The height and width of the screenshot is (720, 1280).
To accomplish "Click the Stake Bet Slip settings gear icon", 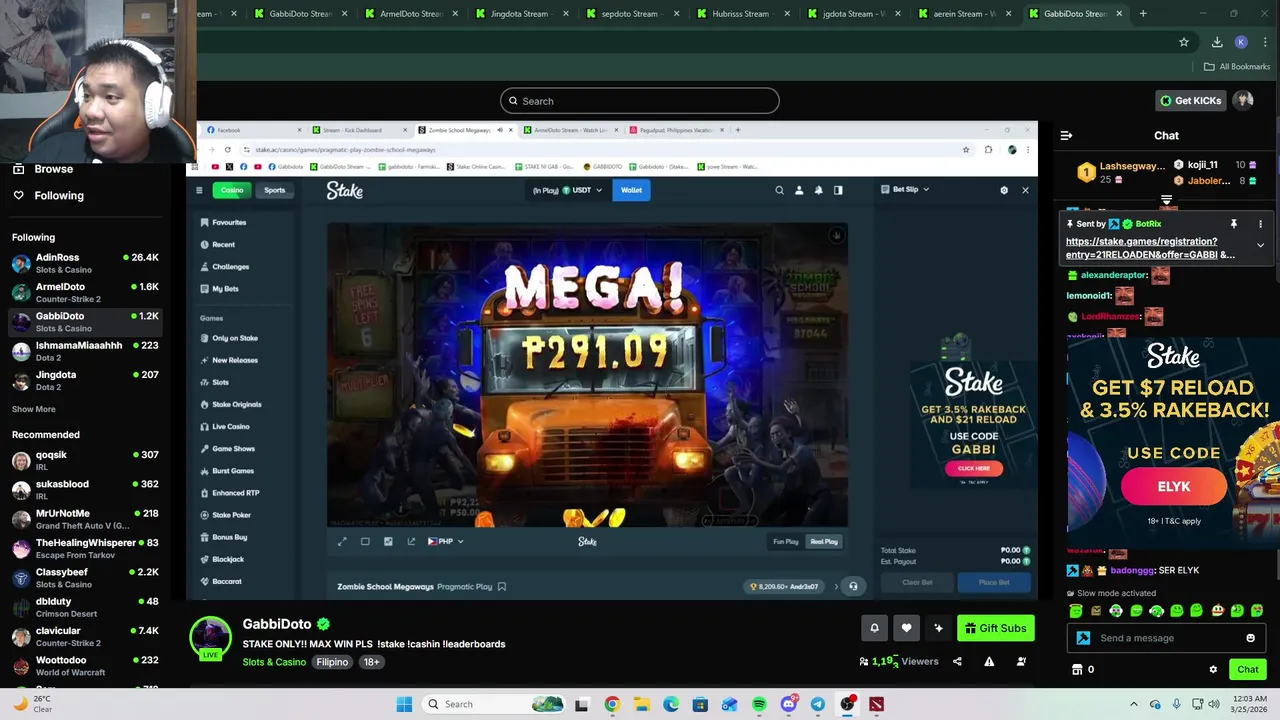I will point(1004,190).
